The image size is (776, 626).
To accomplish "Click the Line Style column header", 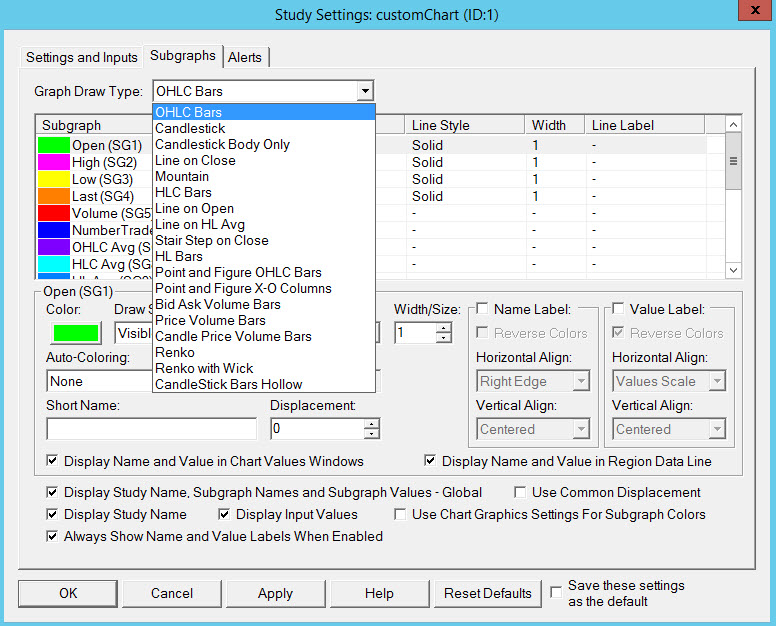I will [x=465, y=125].
